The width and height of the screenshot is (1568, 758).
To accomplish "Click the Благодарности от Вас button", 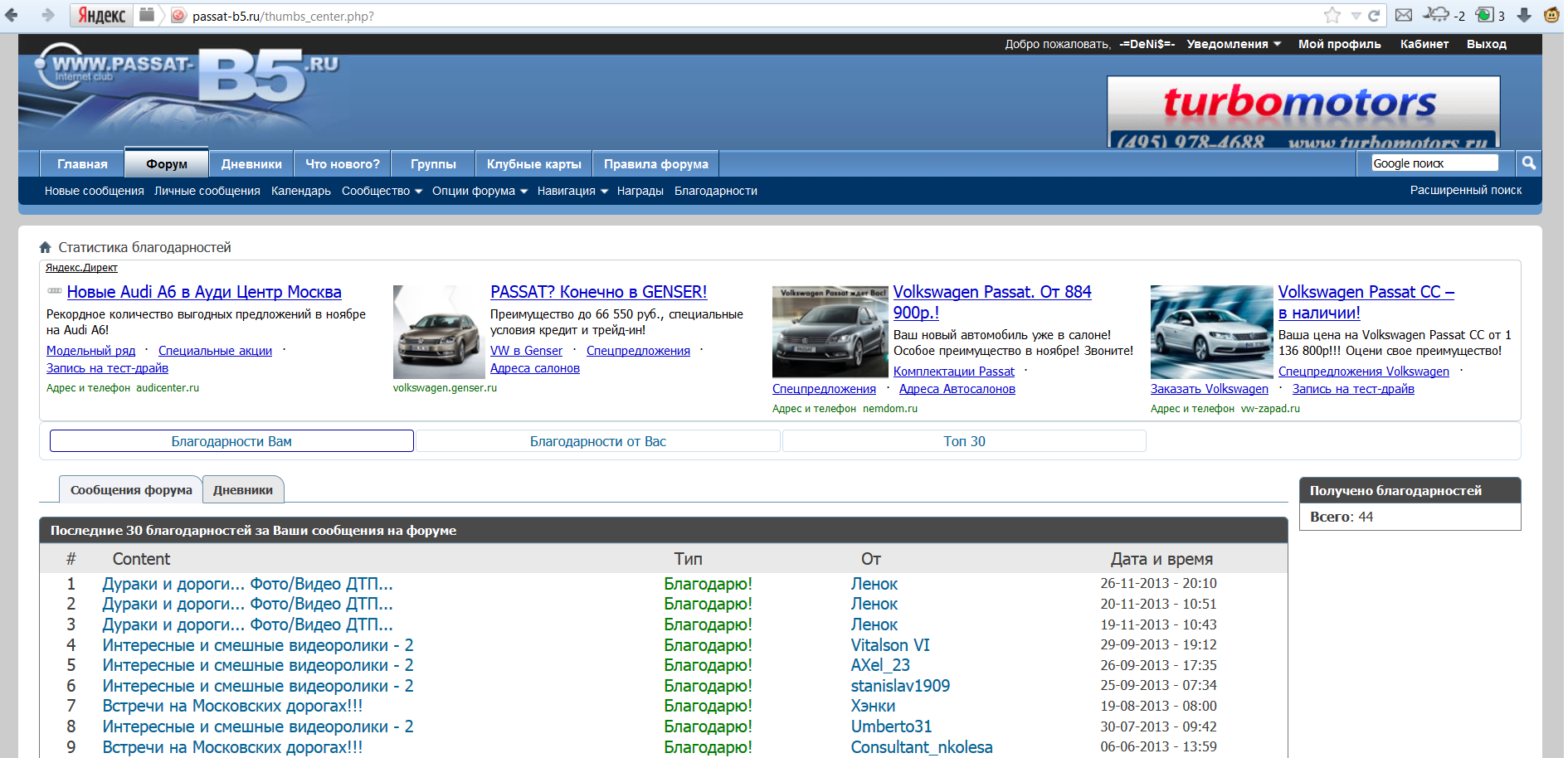I will (x=597, y=441).
